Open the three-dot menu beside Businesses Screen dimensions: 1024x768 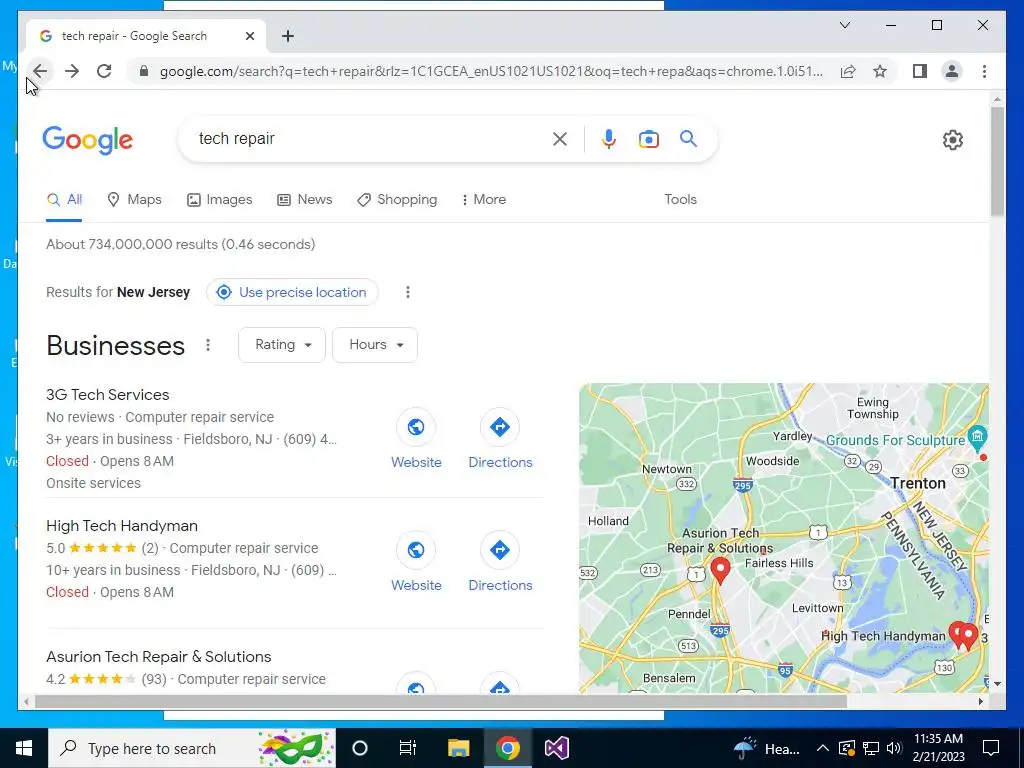208,345
